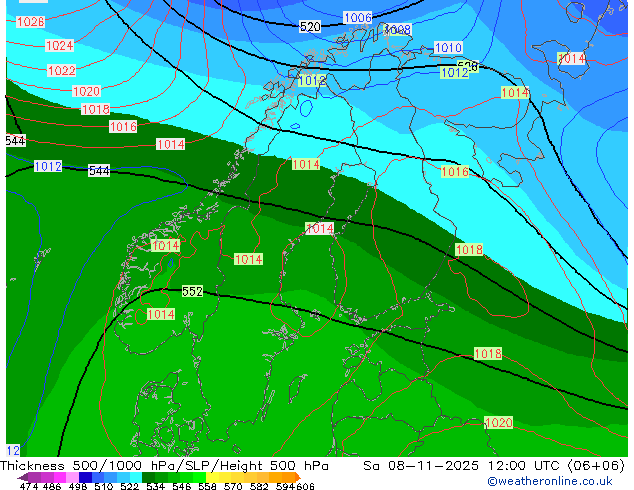Pick the cyan legend swatch above 522
Image resolution: width=634 pixels, height=490 pixels.
coord(136,477)
